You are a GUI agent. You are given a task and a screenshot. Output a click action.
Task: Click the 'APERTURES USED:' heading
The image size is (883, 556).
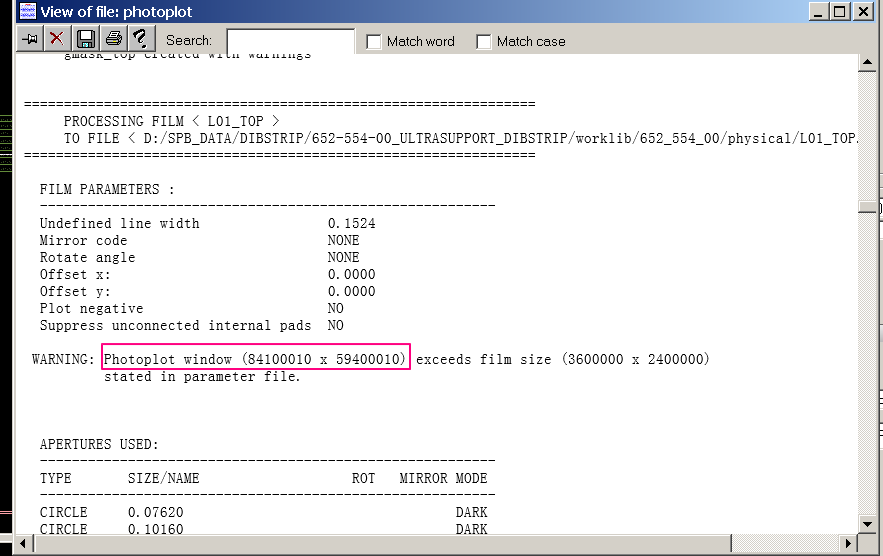[x=99, y=444]
